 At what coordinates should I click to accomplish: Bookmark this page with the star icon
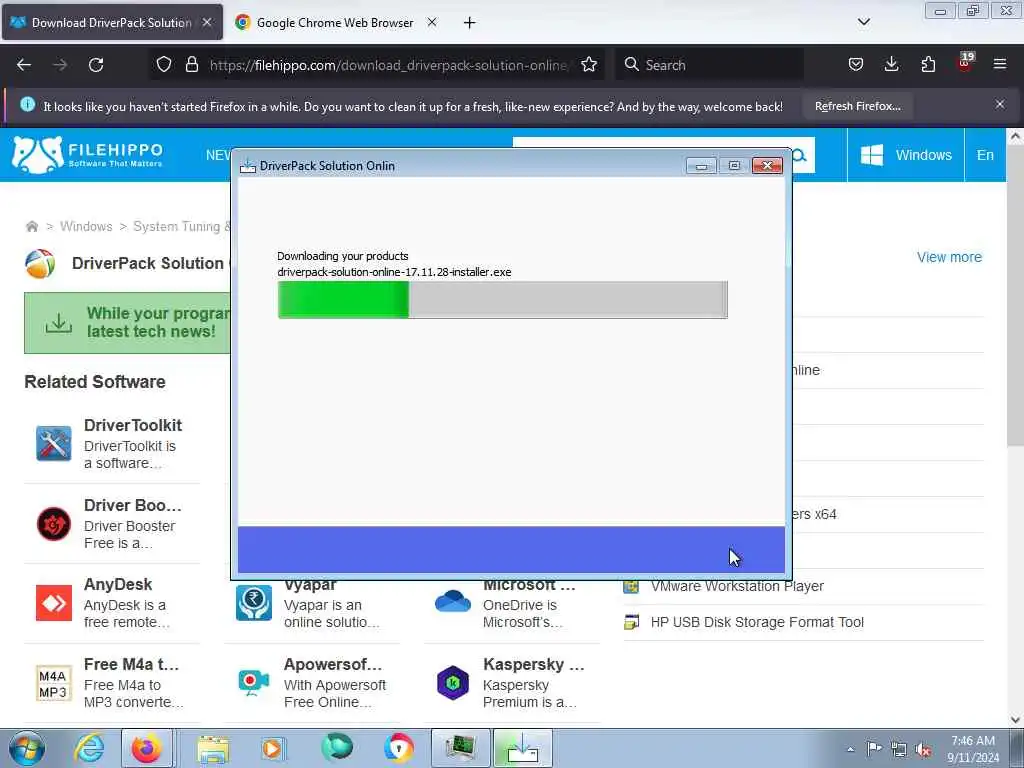[589, 64]
